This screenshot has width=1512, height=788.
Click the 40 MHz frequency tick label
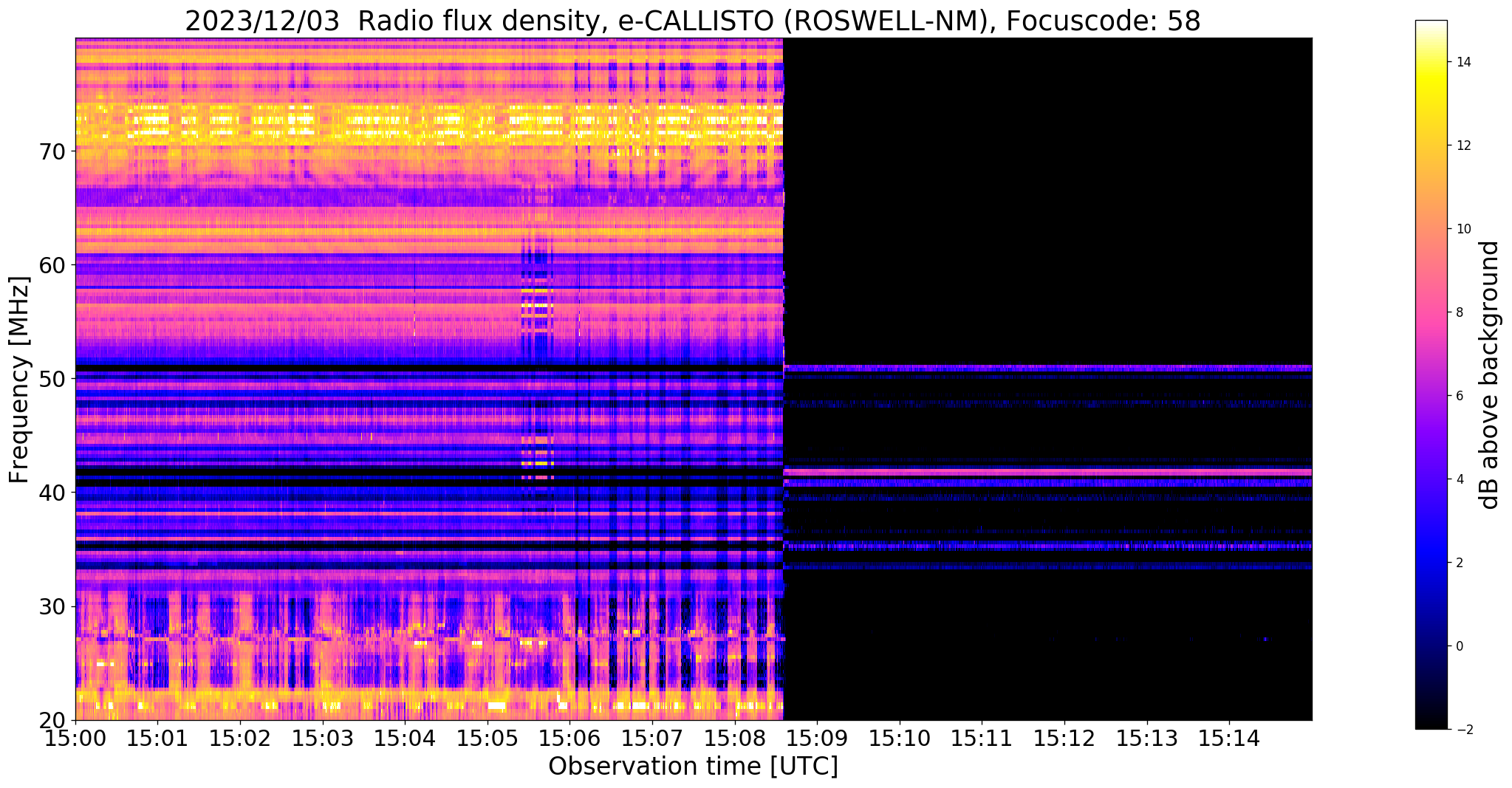pos(52,493)
